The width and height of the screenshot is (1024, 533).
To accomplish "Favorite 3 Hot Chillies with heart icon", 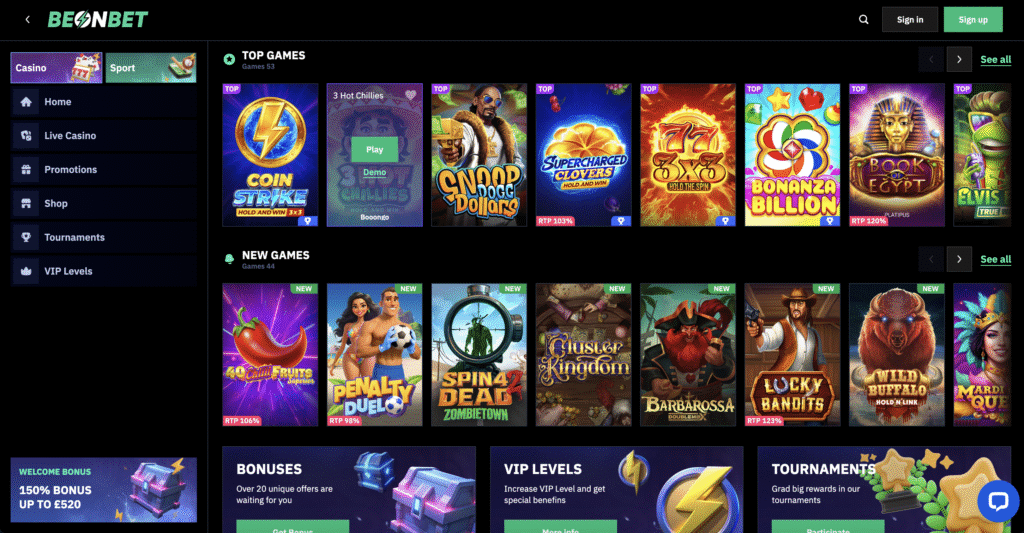I will point(411,95).
